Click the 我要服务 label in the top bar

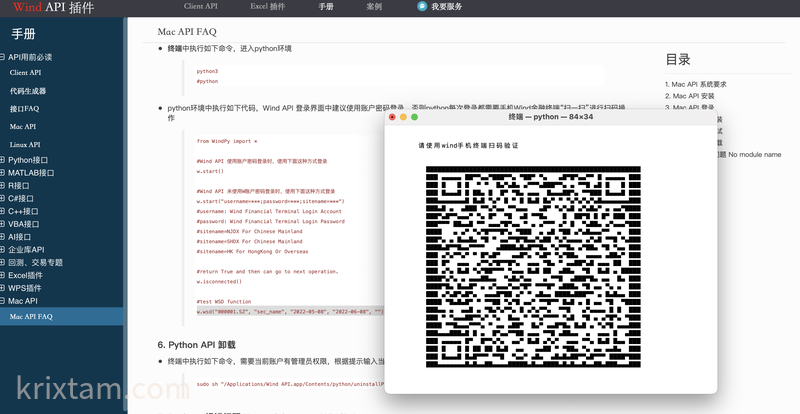(x=446, y=7)
